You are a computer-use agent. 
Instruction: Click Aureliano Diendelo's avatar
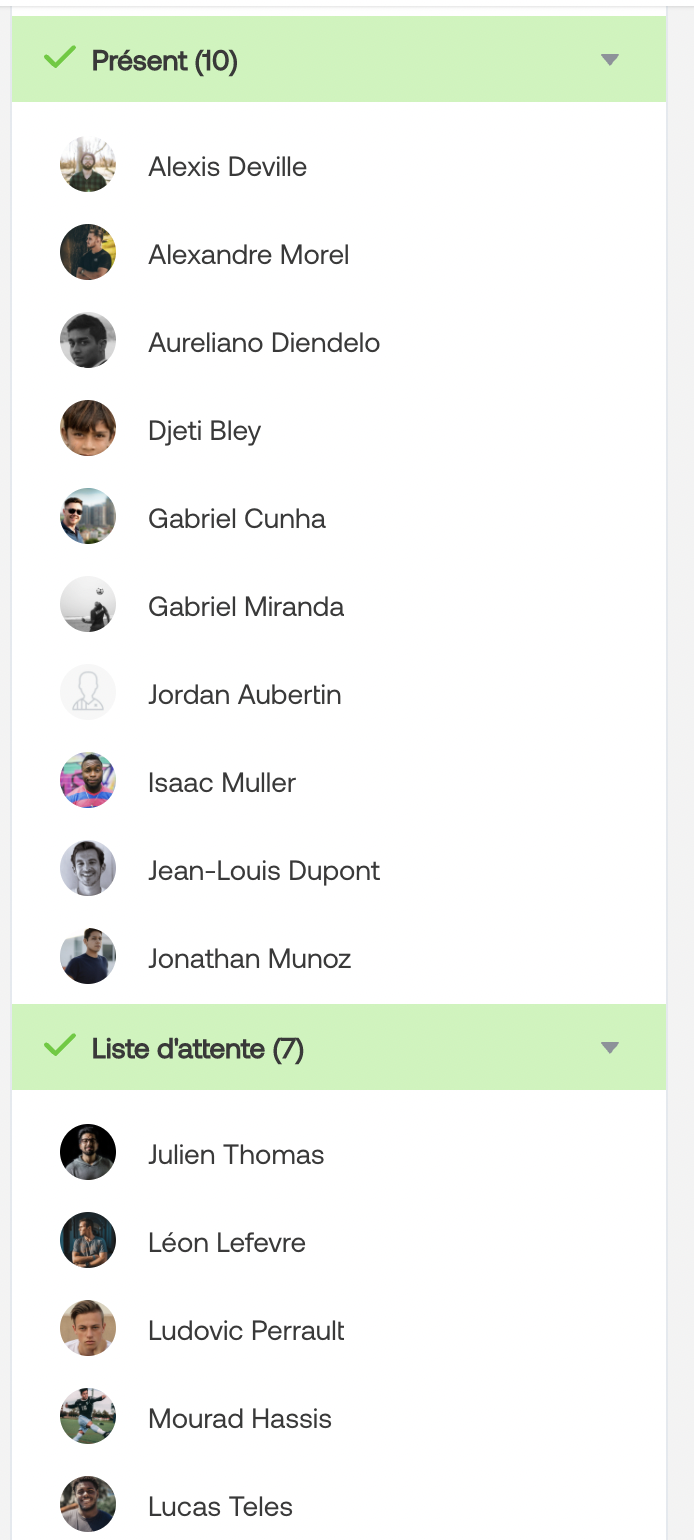tap(88, 340)
